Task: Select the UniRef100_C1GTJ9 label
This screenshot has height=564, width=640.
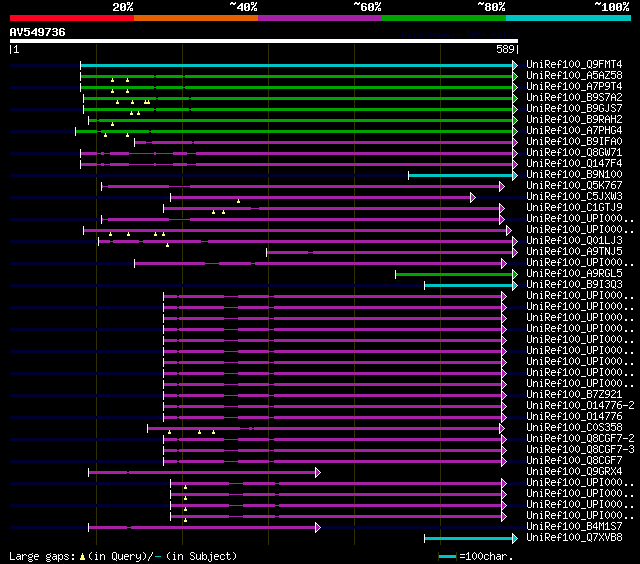Action: [574, 208]
